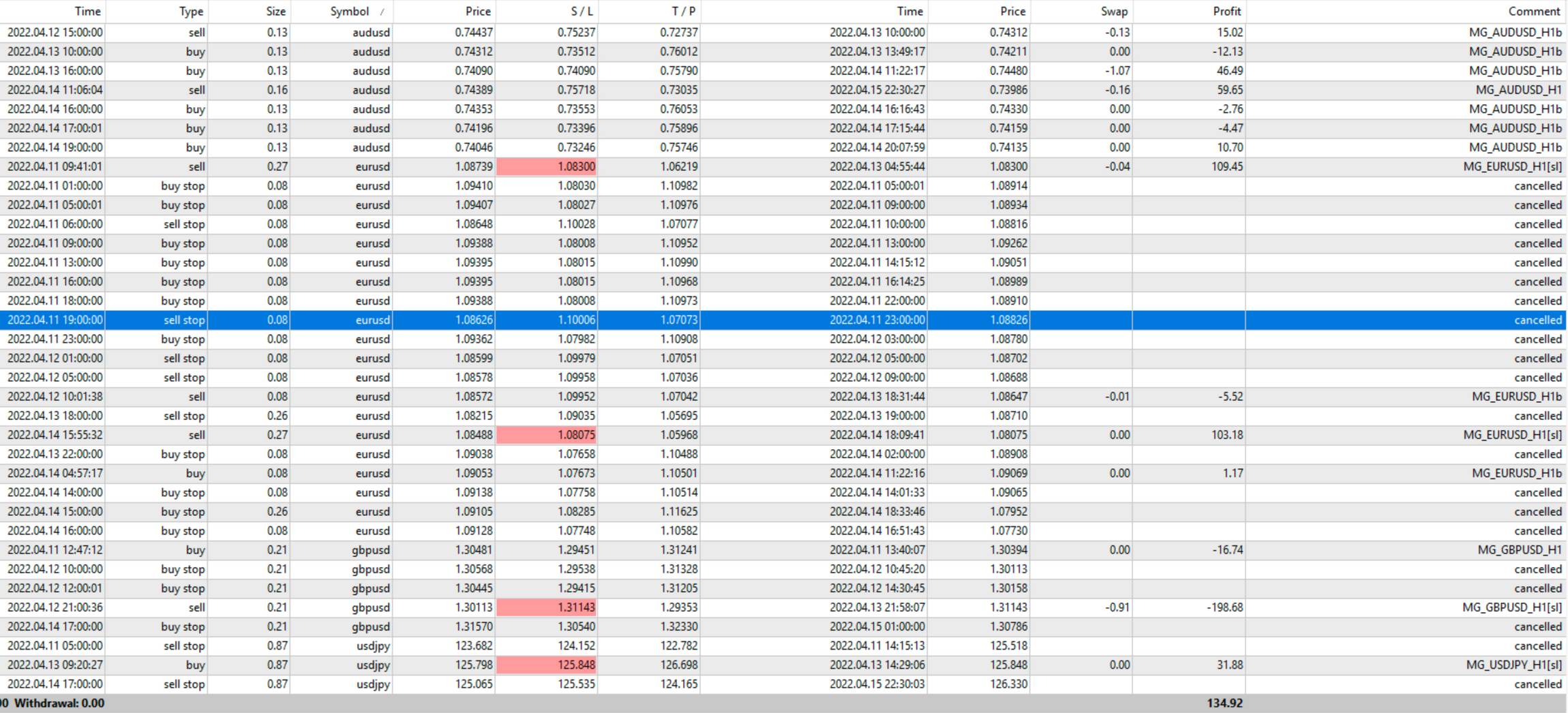The image size is (1568, 713).
Task: Click the T/P value 1.11625
Action: [679, 512]
